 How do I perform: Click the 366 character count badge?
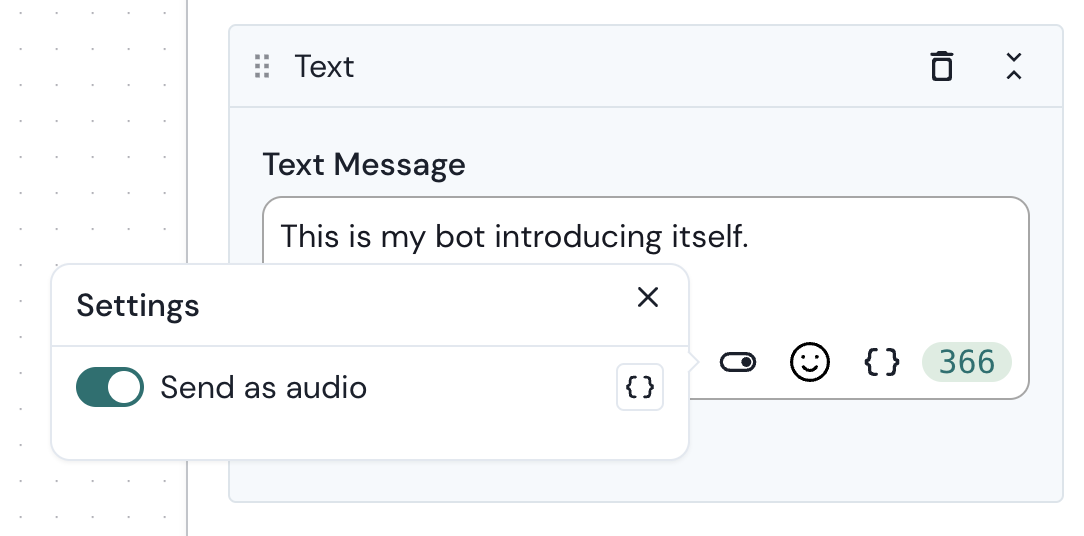[966, 362]
